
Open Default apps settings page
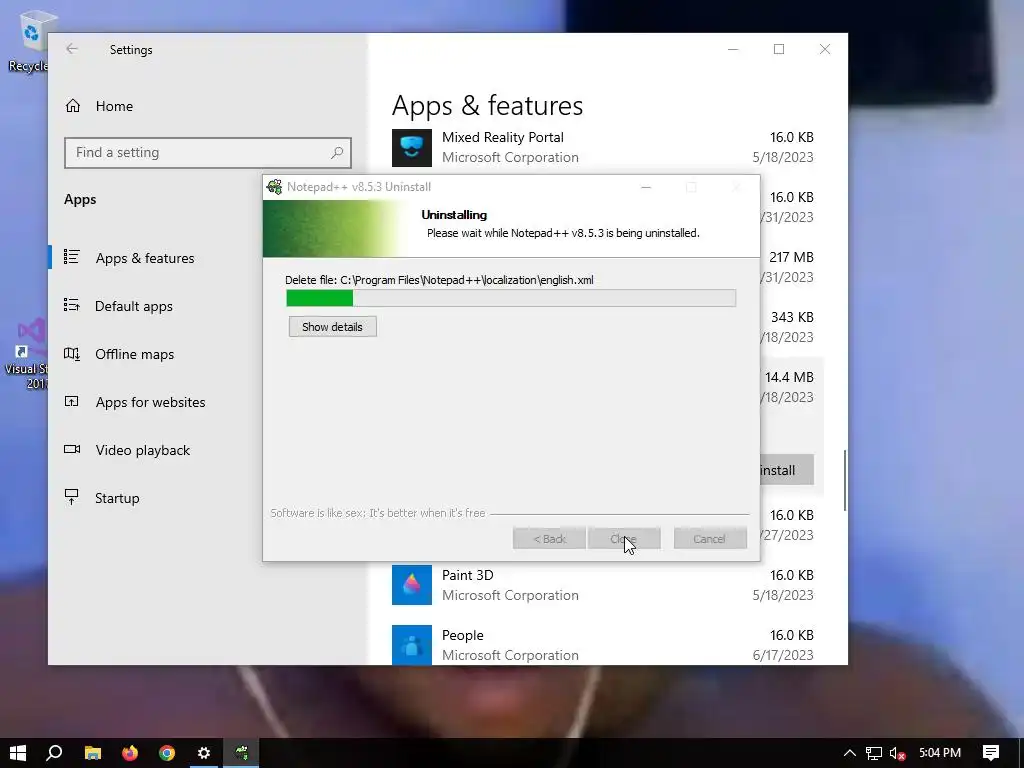coord(134,306)
